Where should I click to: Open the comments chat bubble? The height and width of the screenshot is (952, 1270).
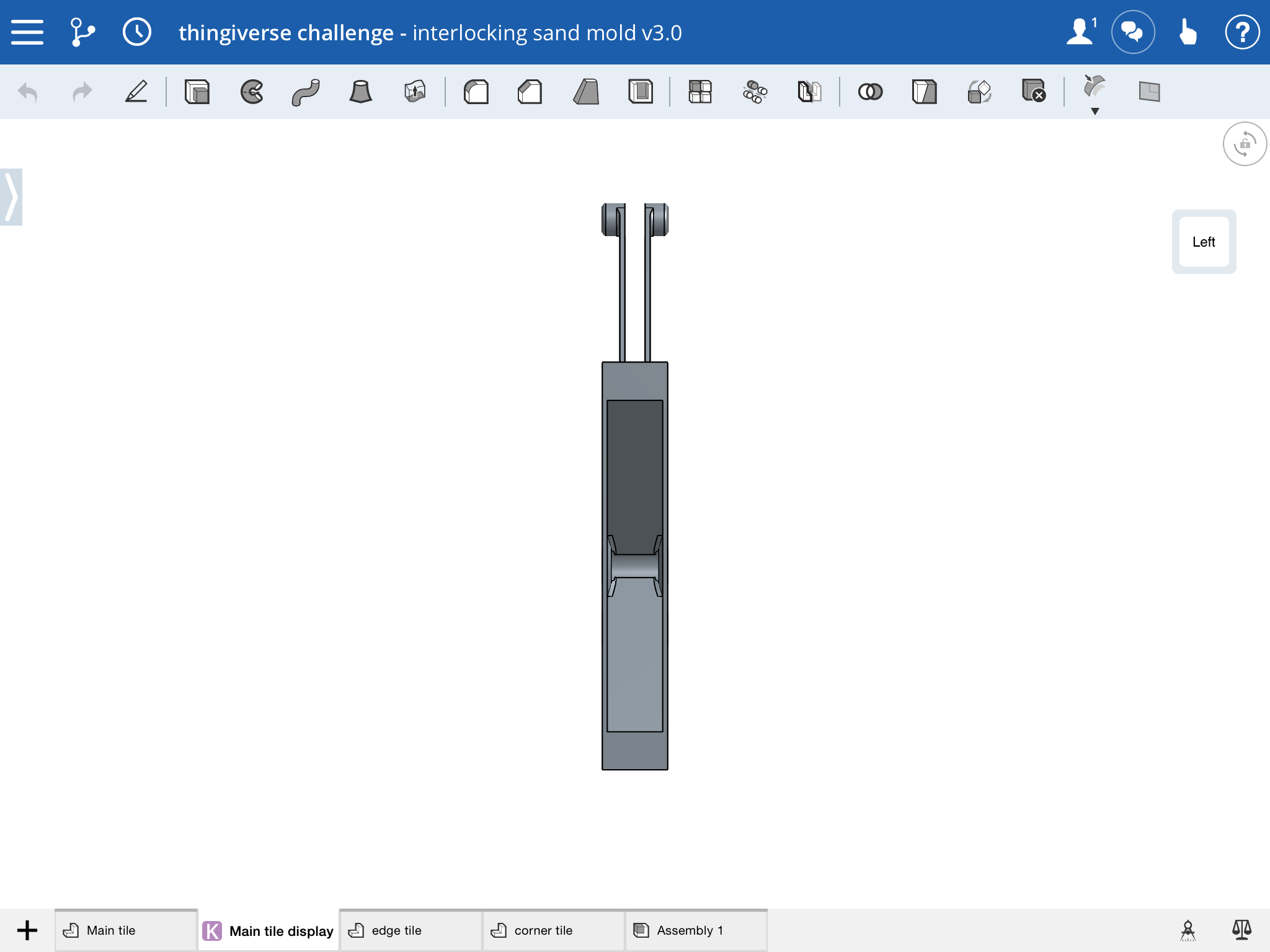(1133, 32)
